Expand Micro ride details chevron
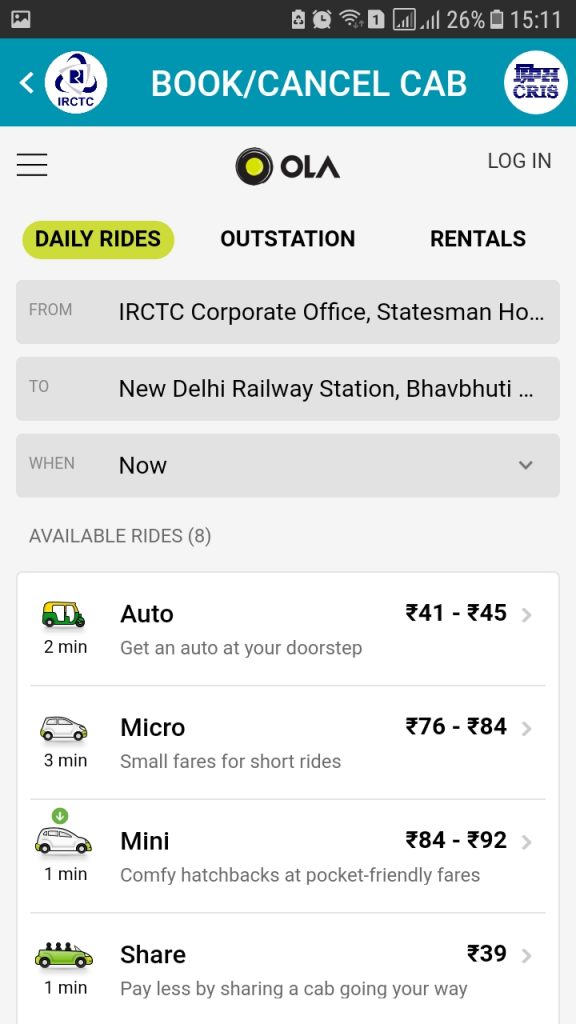Image resolution: width=576 pixels, height=1024 pixels. [526, 729]
